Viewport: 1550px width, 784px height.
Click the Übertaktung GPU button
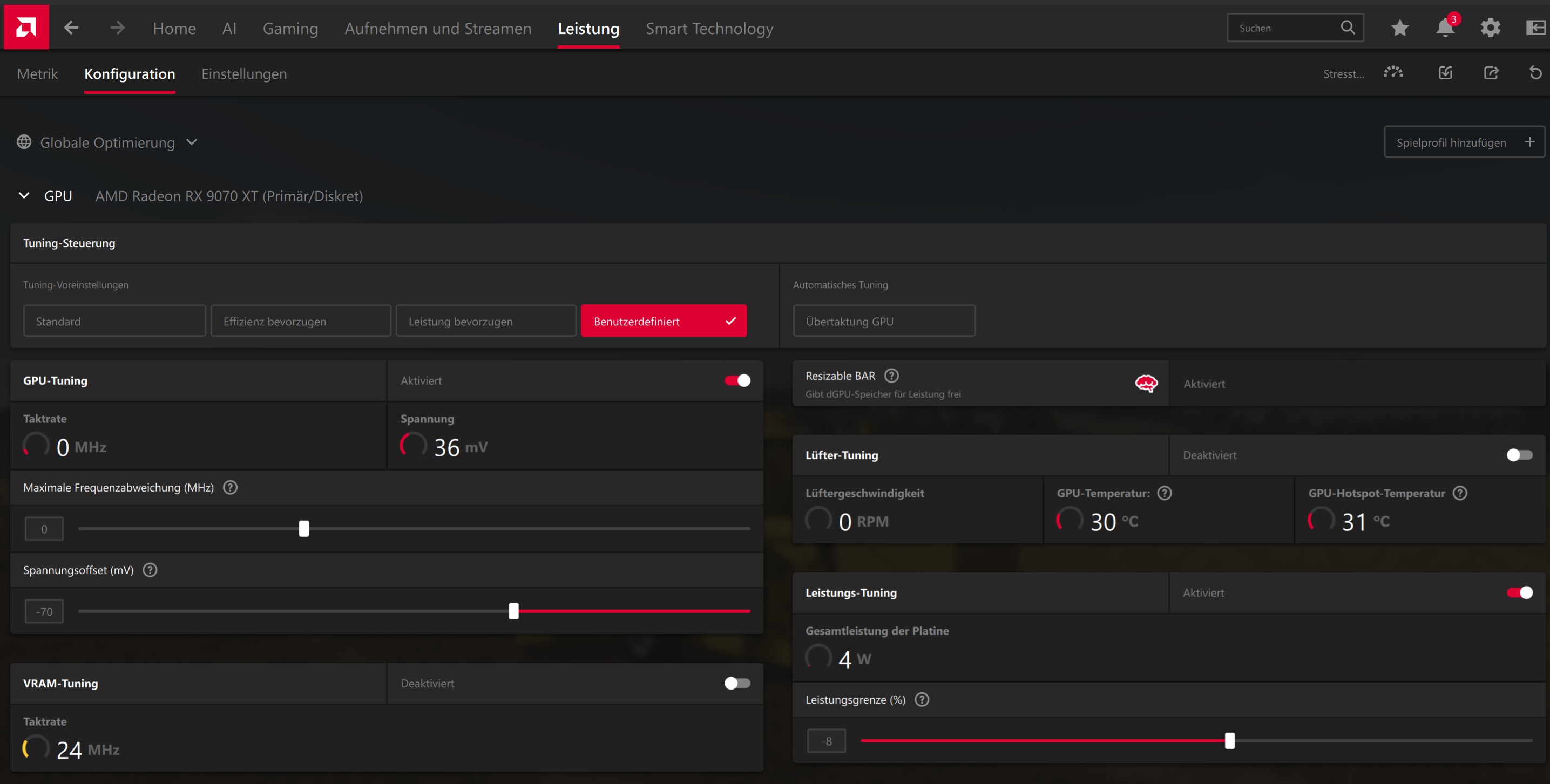(x=884, y=321)
